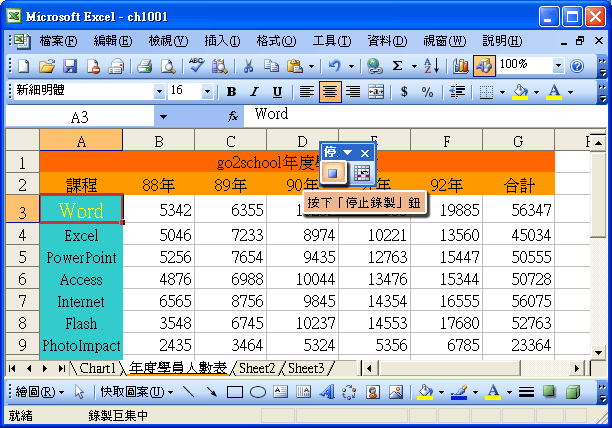
Task: Click the formula bar showing Word
Action: tap(425, 115)
